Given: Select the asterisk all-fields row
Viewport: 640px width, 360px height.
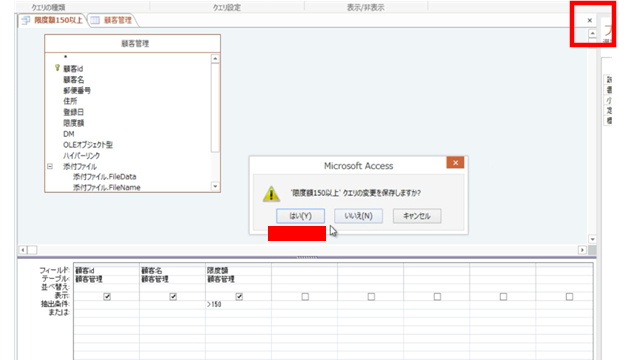Looking at the screenshot, I should point(65,57).
